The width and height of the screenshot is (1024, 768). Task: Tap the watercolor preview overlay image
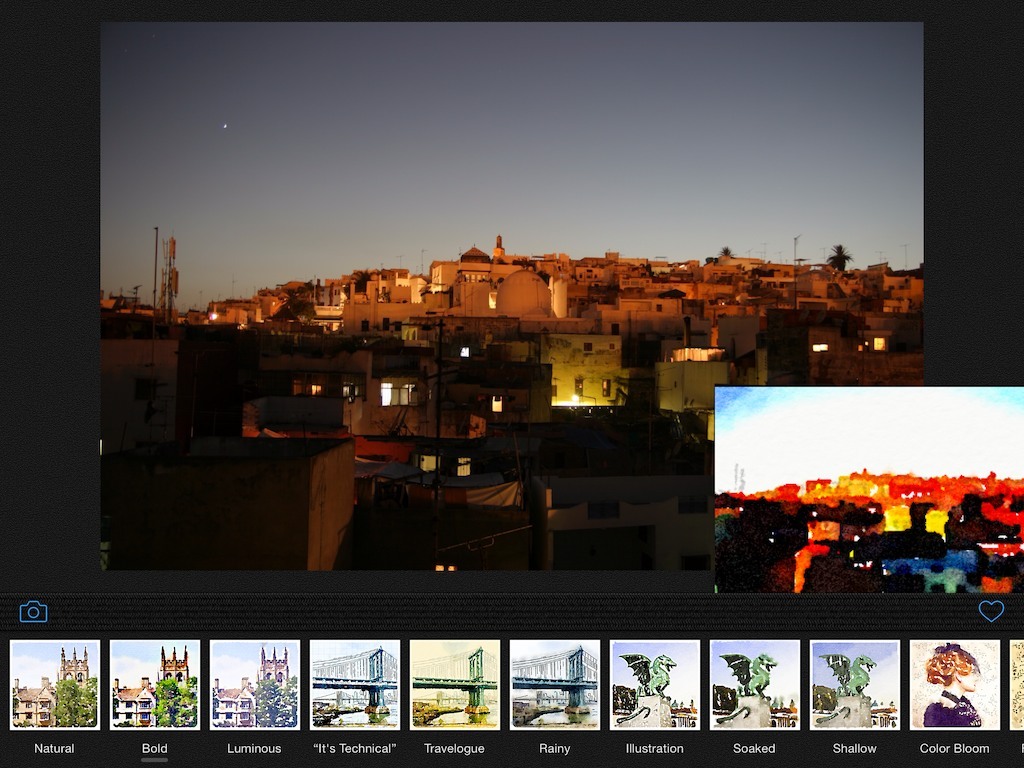(869, 489)
